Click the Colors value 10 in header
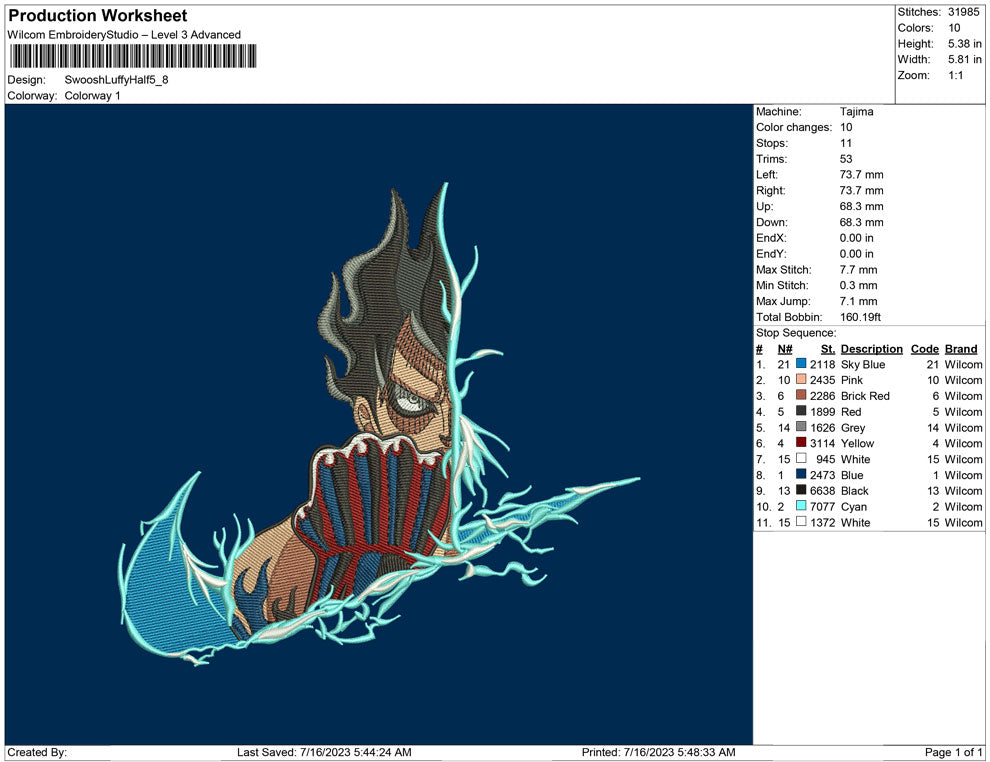The image size is (990, 762). tap(954, 28)
